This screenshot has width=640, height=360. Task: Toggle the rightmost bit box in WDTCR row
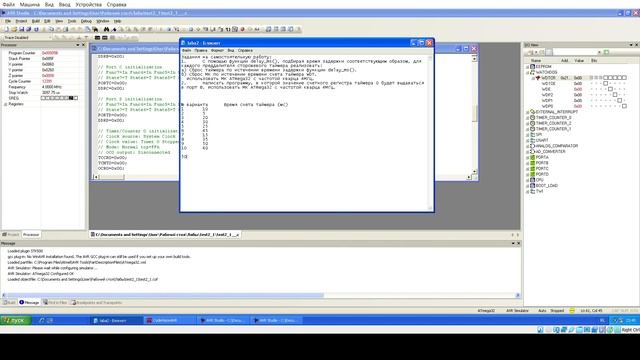(x=624, y=78)
